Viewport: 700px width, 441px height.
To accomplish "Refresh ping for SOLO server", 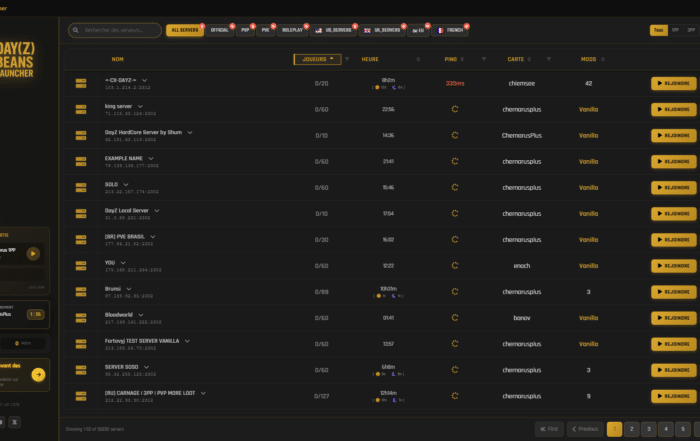I will click(454, 187).
